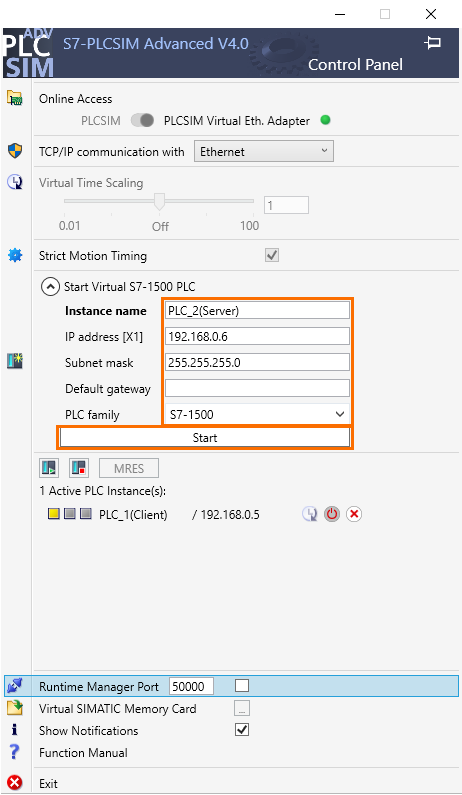Remove PLC_1(Client) instance with red X

(x=354, y=514)
